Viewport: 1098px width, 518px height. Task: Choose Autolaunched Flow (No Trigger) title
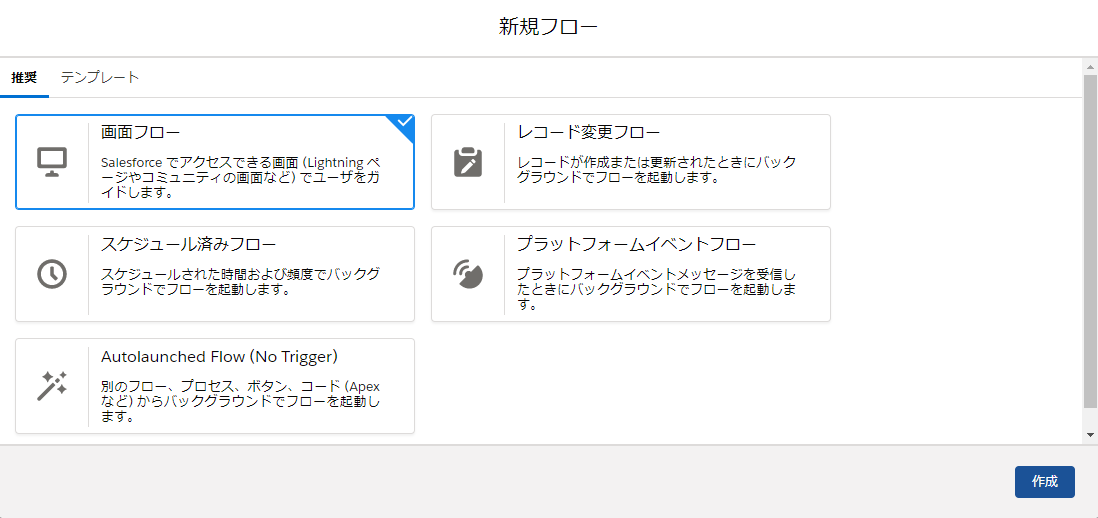coord(220,357)
